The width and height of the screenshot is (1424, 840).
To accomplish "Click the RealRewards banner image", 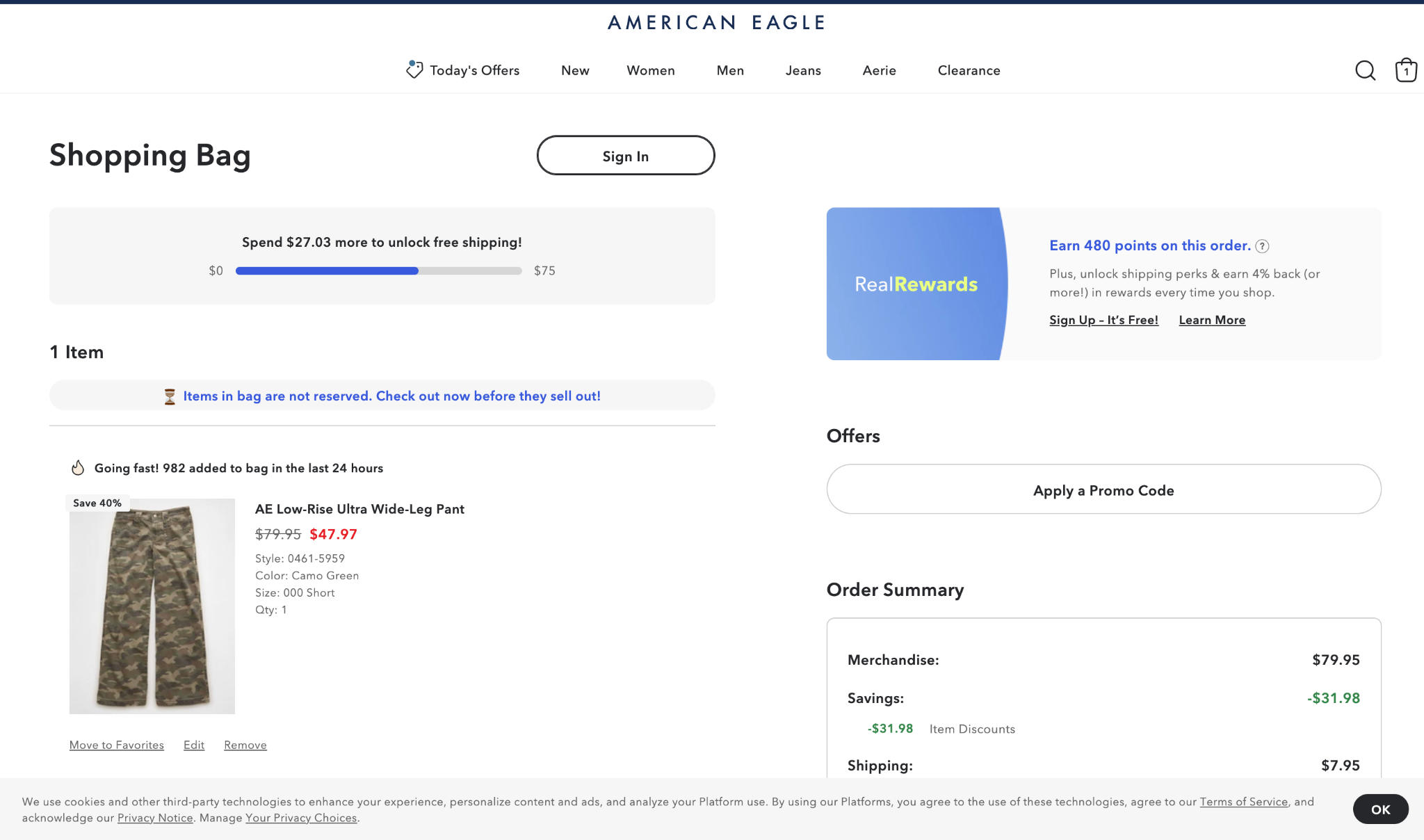I will 916,284.
